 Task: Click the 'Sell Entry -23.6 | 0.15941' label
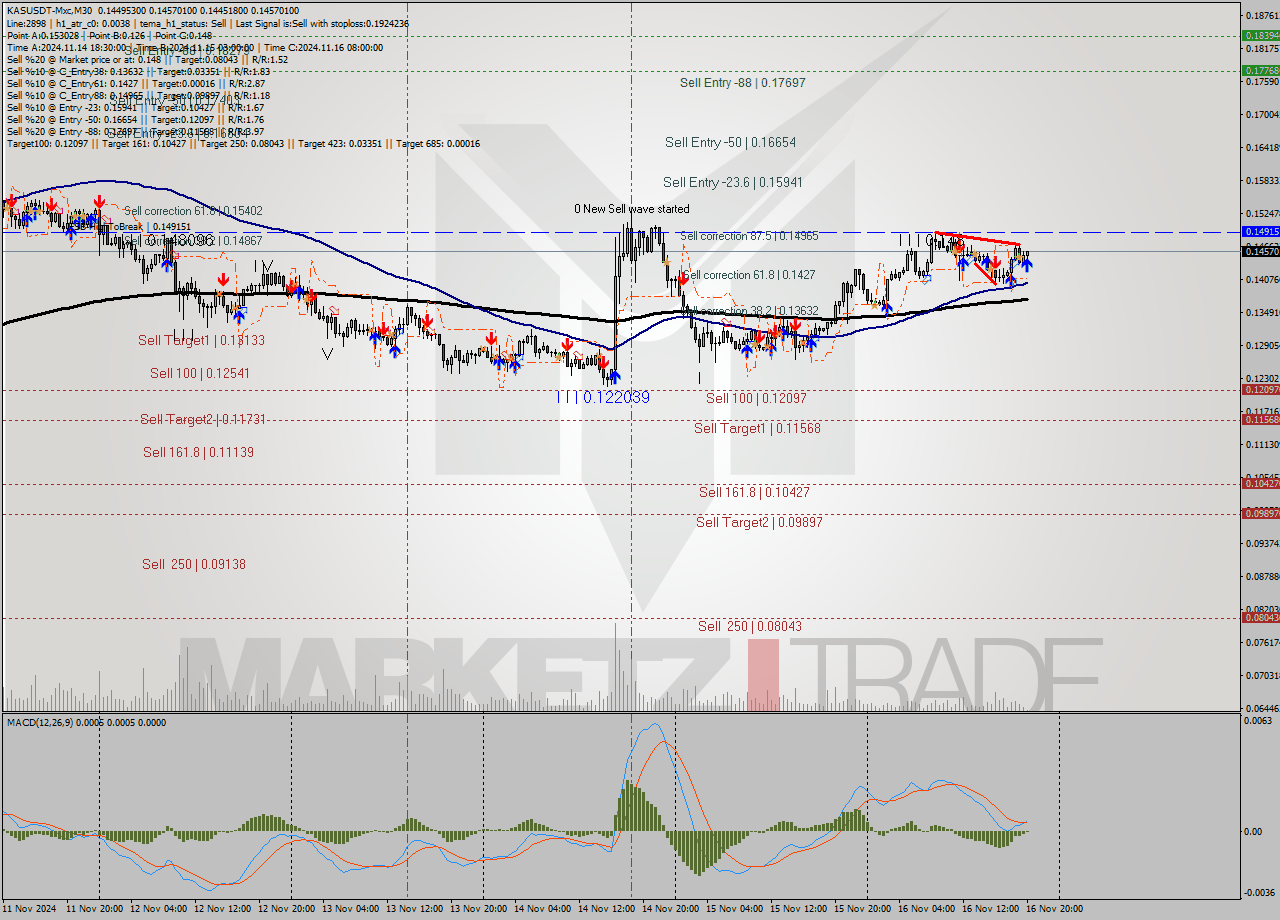click(732, 183)
